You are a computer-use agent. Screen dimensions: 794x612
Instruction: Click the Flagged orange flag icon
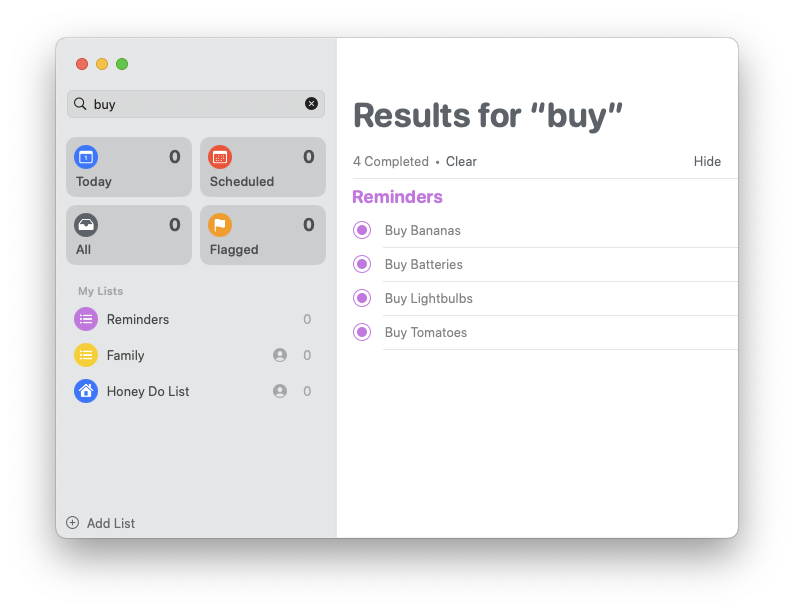click(220, 225)
